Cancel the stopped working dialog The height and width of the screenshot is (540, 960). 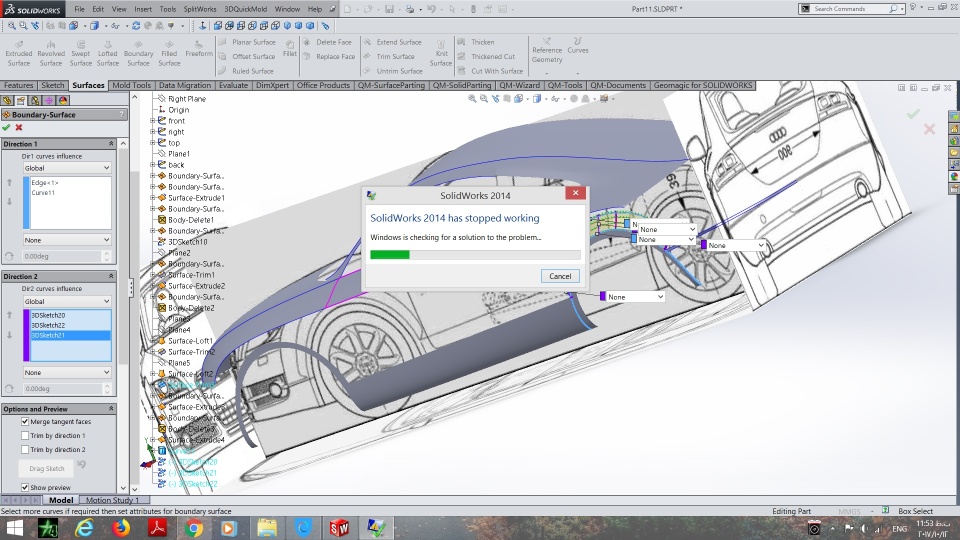pos(560,276)
